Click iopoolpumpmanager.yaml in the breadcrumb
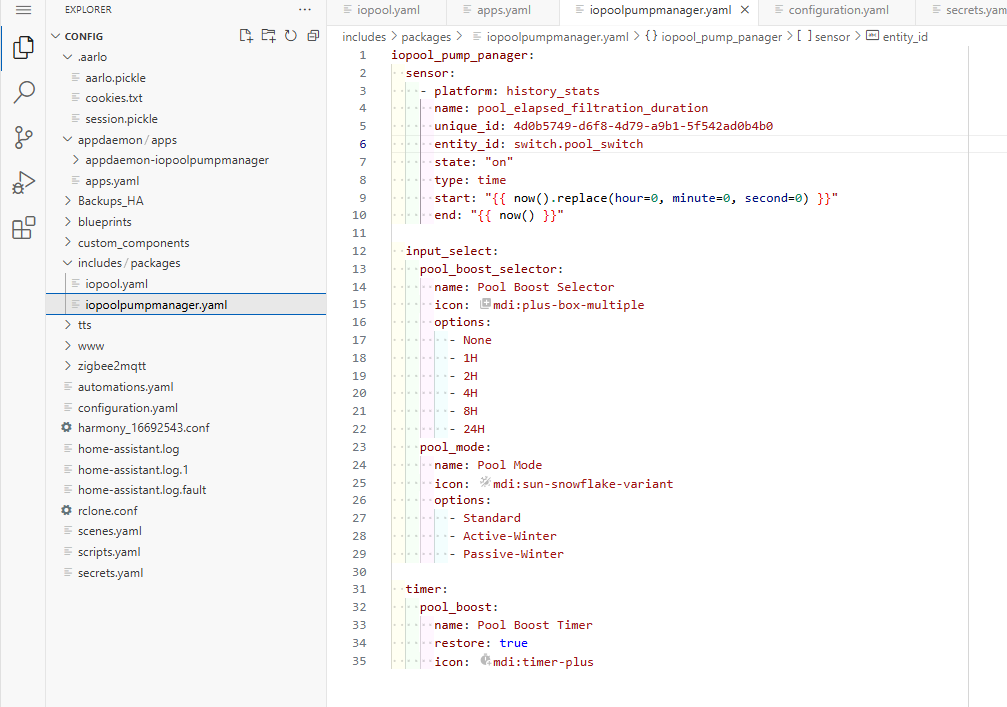This screenshot has height=707, width=1007. point(557,37)
